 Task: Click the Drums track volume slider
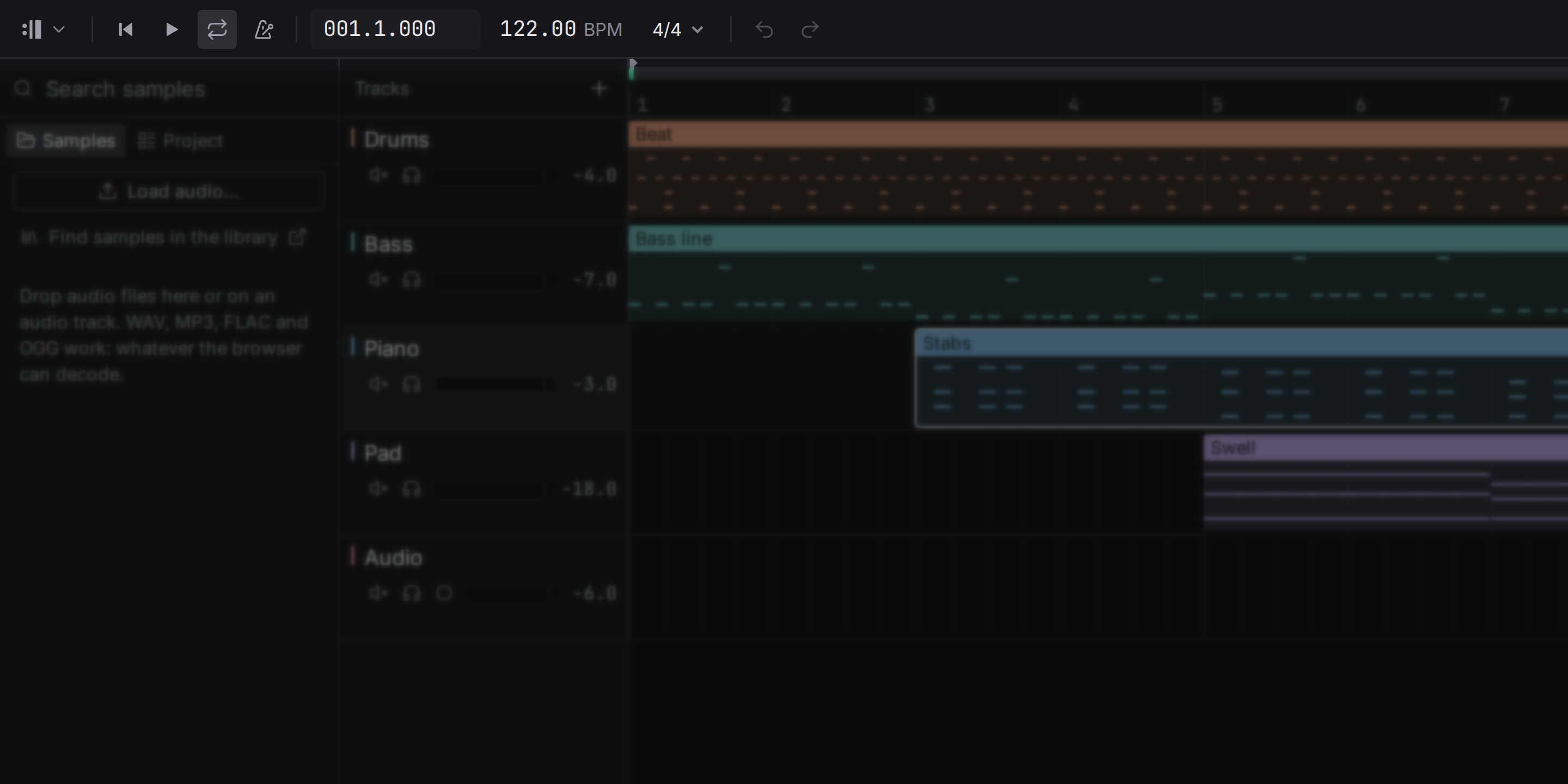(495, 176)
